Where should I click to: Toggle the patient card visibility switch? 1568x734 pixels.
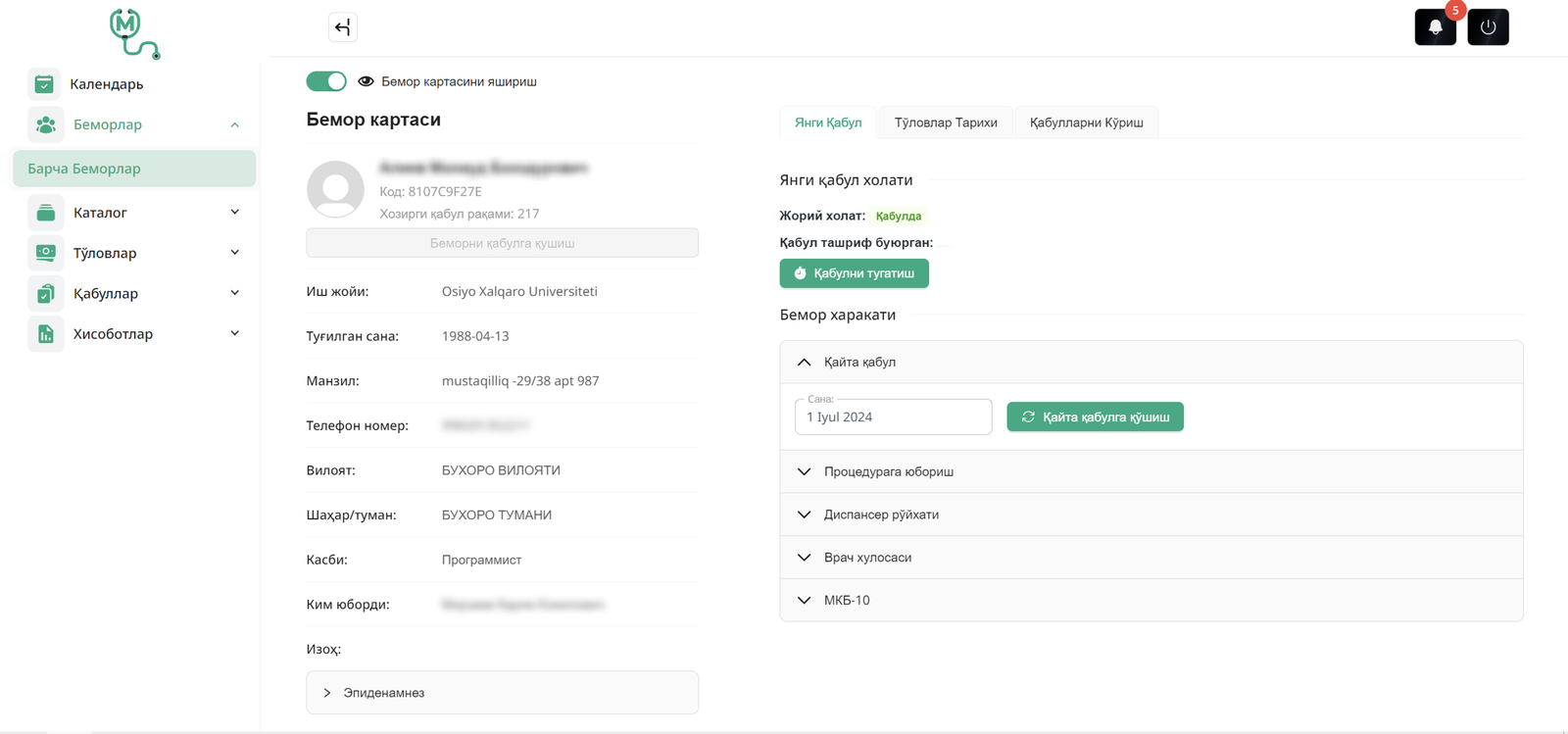point(326,81)
